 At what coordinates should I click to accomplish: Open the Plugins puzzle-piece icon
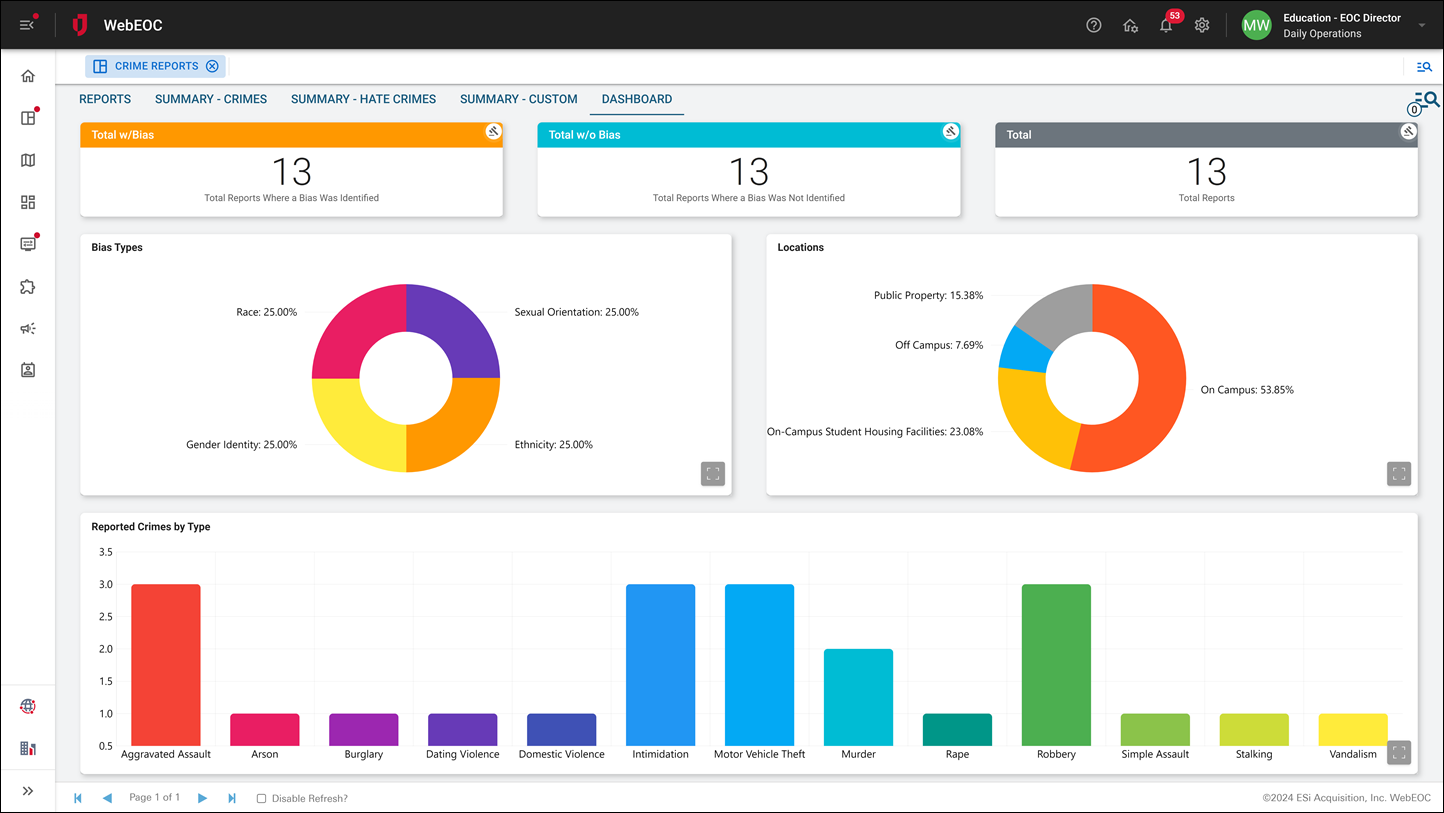tap(28, 286)
